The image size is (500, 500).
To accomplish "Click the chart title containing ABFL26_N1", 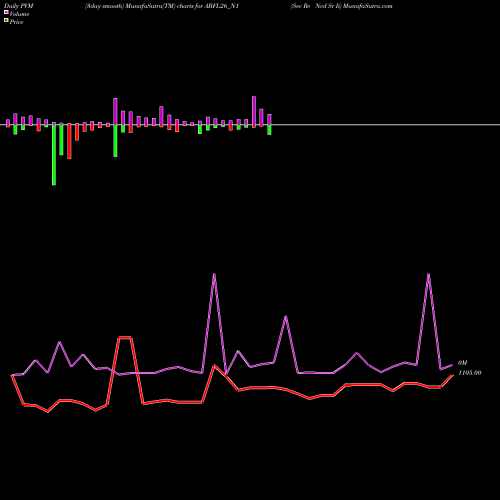I will pyautogui.click(x=162, y=6).
